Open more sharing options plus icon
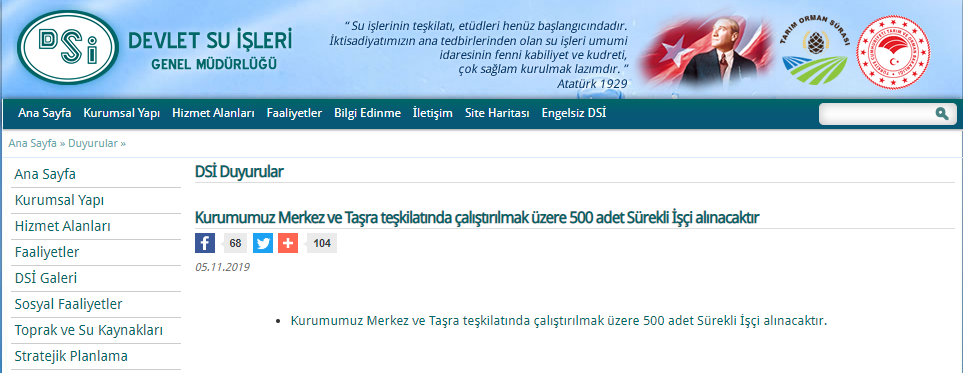This screenshot has height=373, width=963. pyautogui.click(x=288, y=243)
